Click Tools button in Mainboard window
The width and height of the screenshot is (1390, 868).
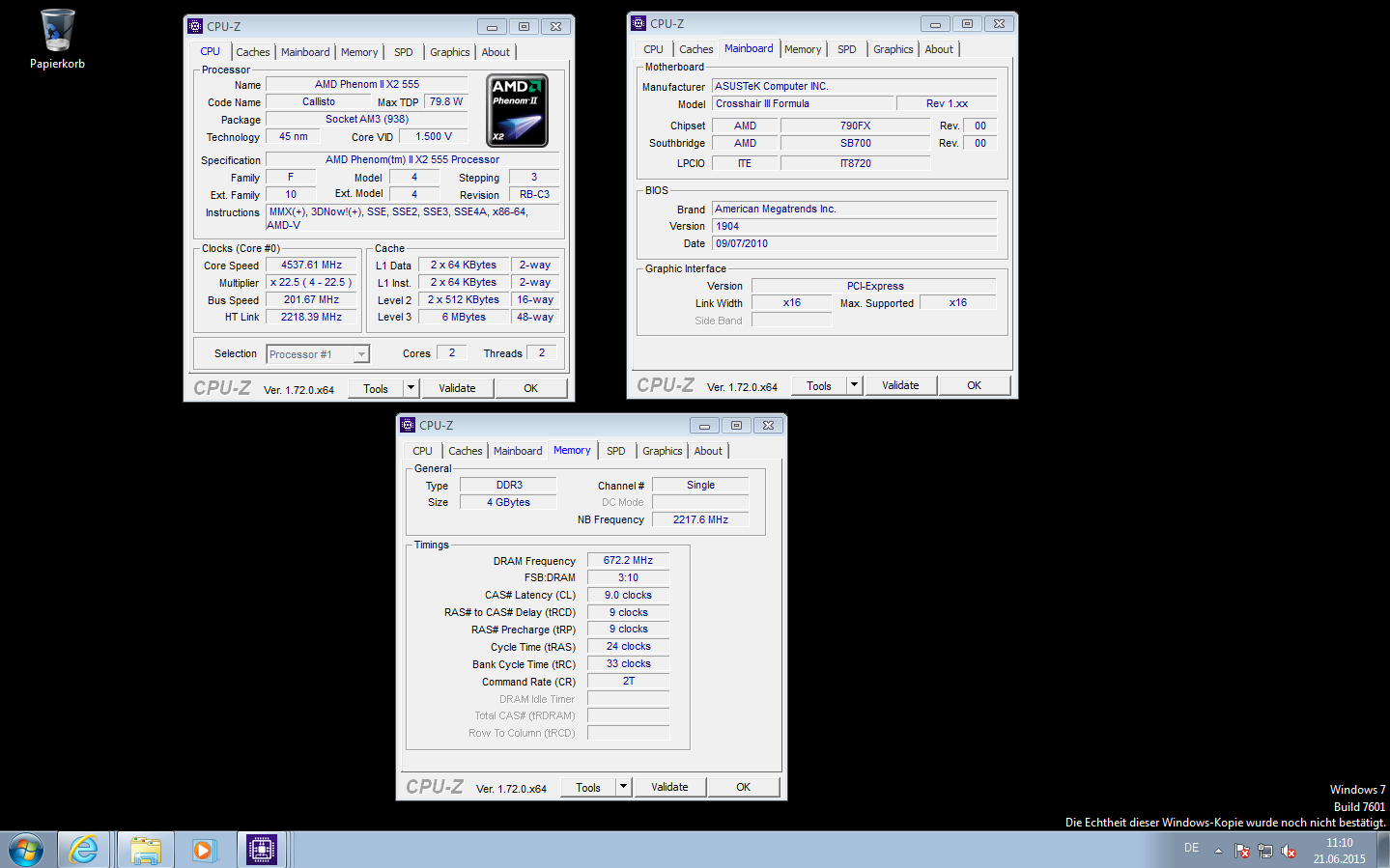tap(819, 385)
